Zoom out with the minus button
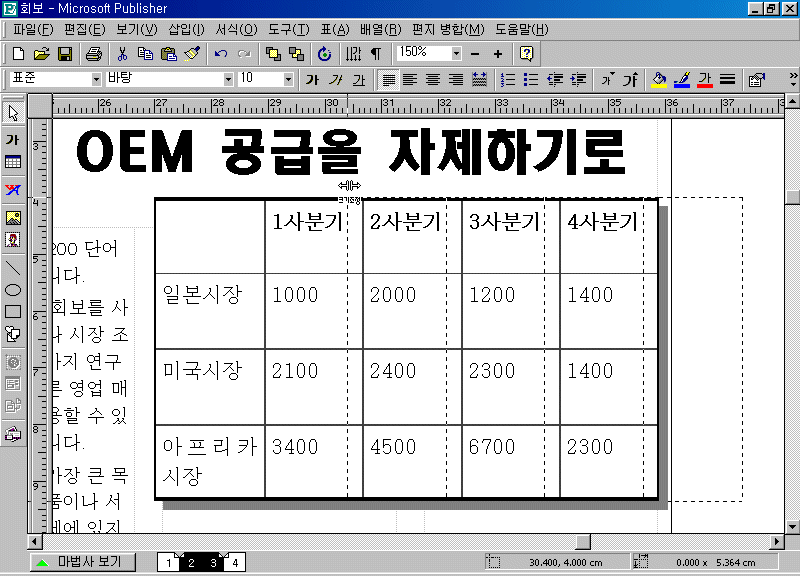800x576 pixels. [475, 54]
